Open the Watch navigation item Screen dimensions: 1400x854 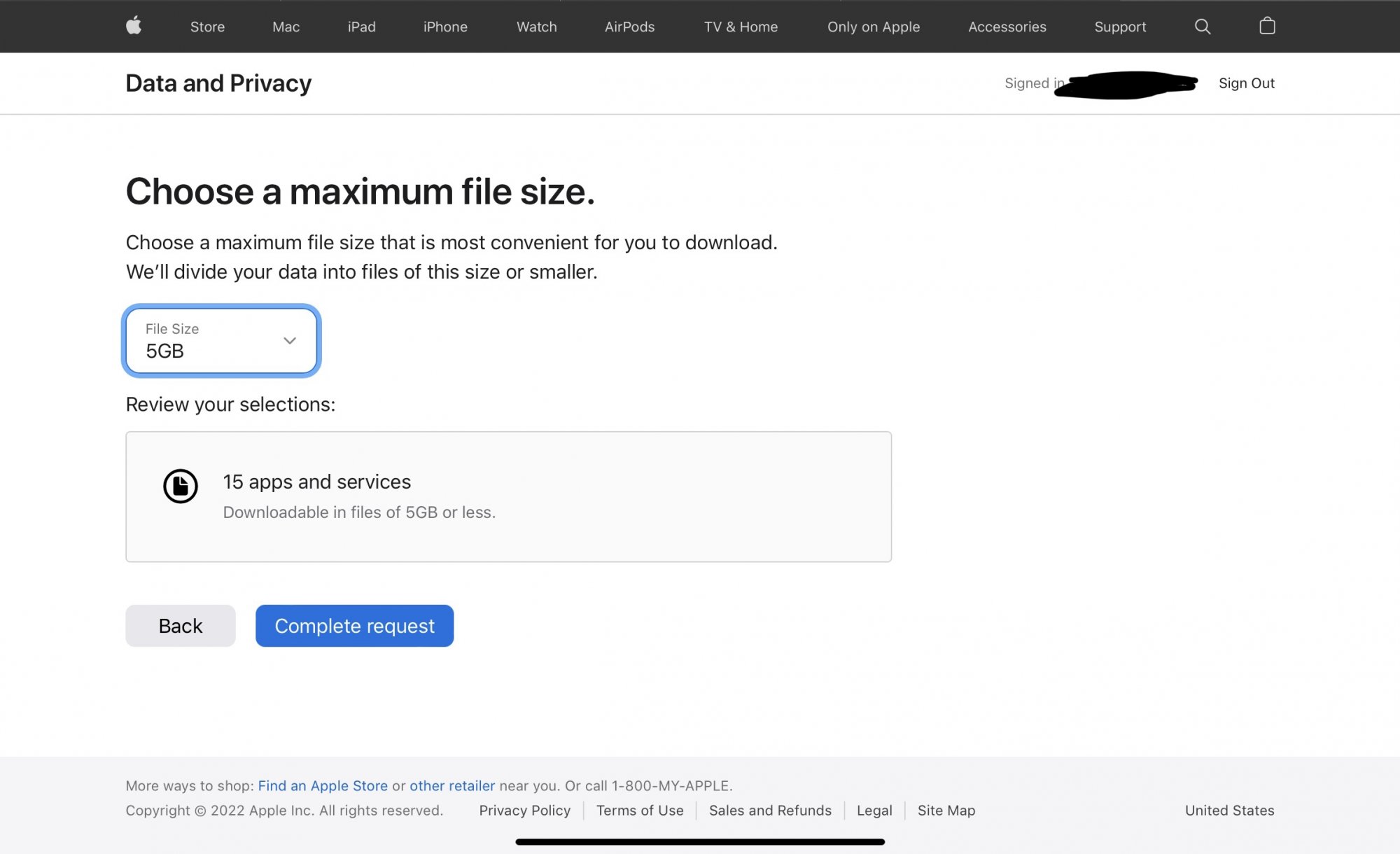click(536, 27)
